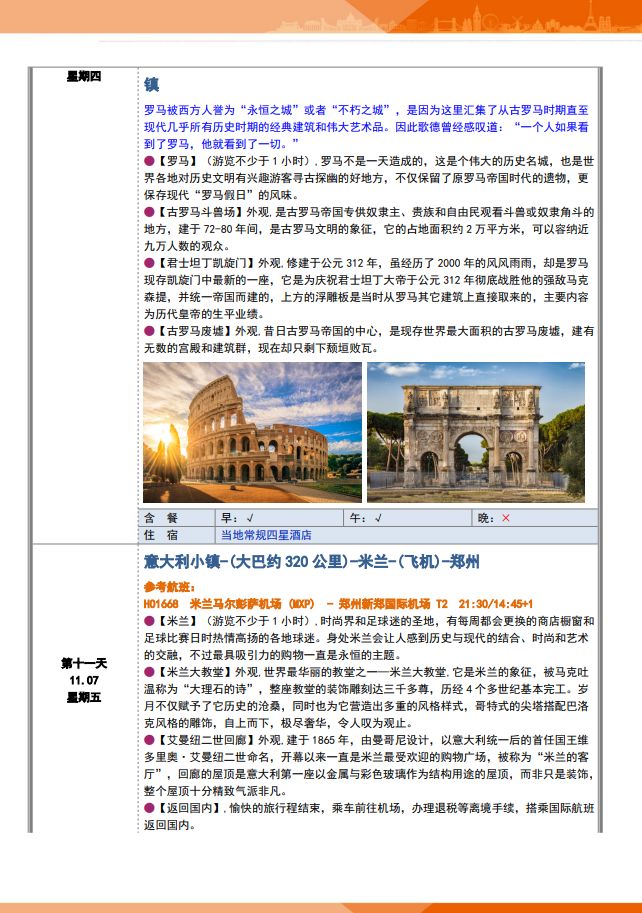The image size is (642, 913).
Task: Click the 住宿 table cell
Action: point(178,535)
